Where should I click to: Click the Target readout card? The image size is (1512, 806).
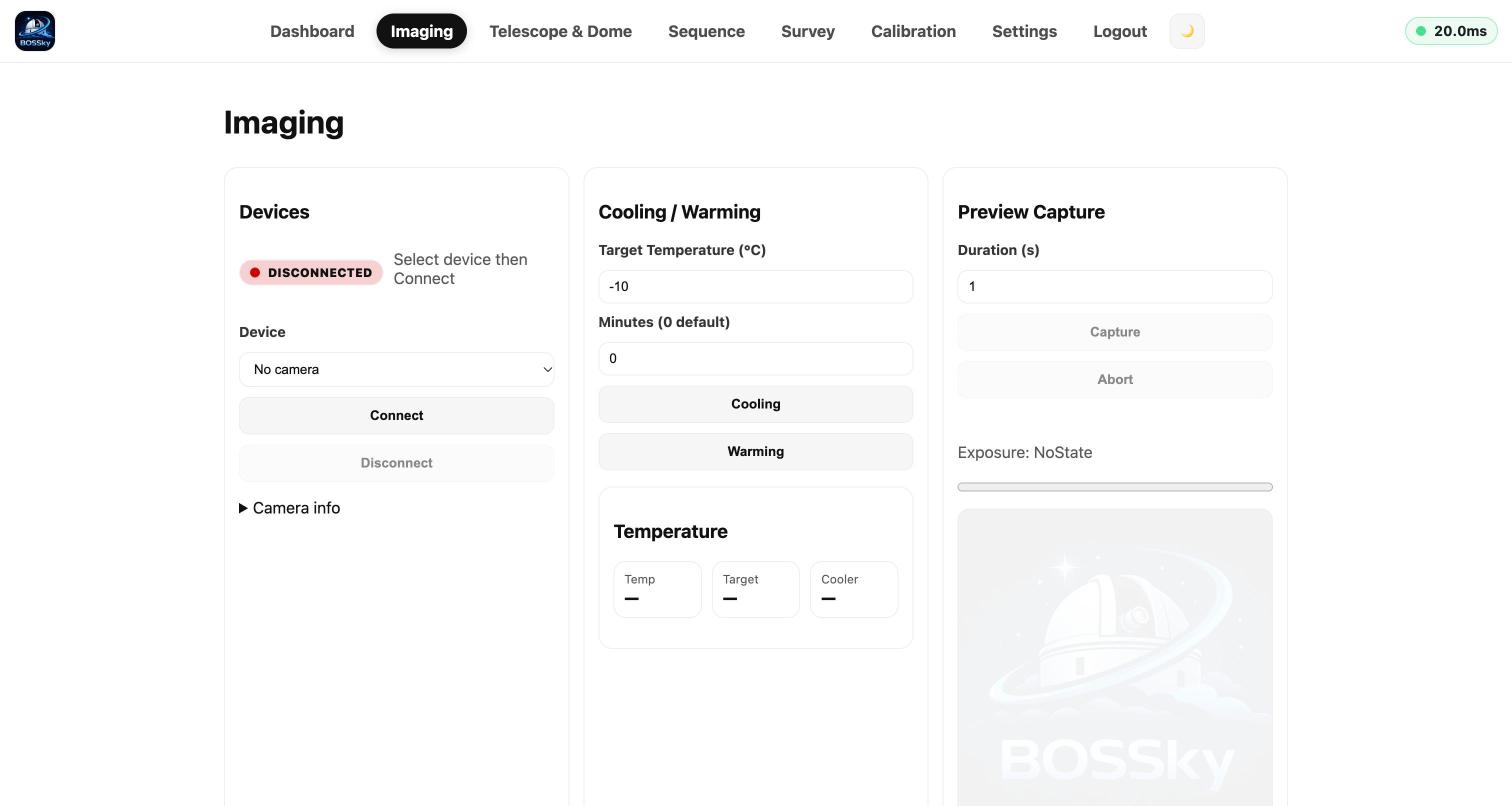click(x=755, y=590)
